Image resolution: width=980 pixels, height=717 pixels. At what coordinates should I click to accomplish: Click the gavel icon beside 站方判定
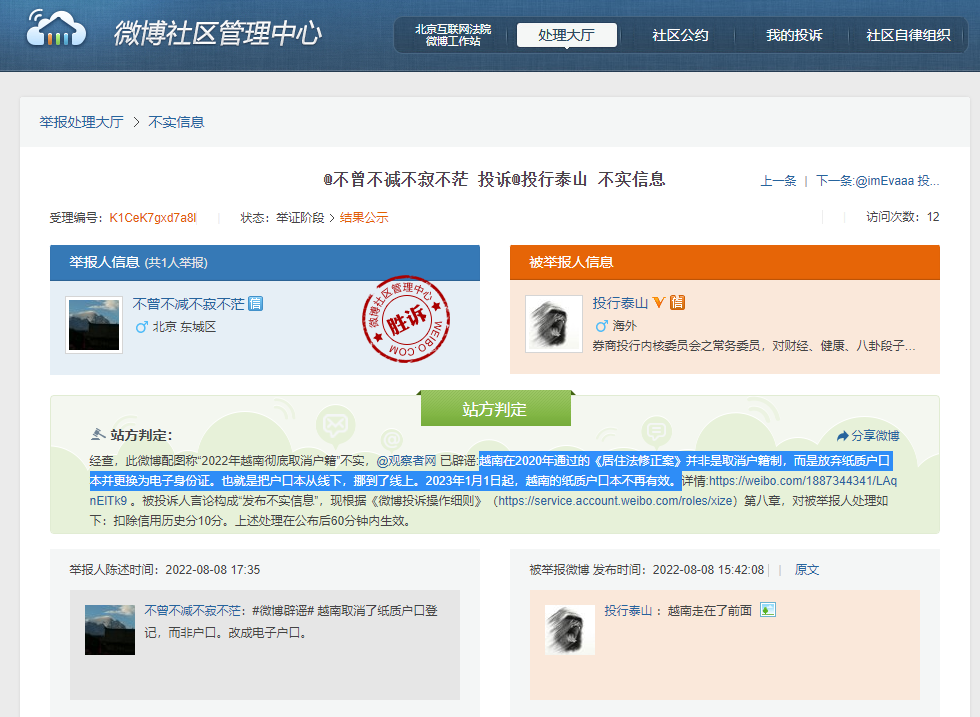pyautogui.click(x=97, y=435)
